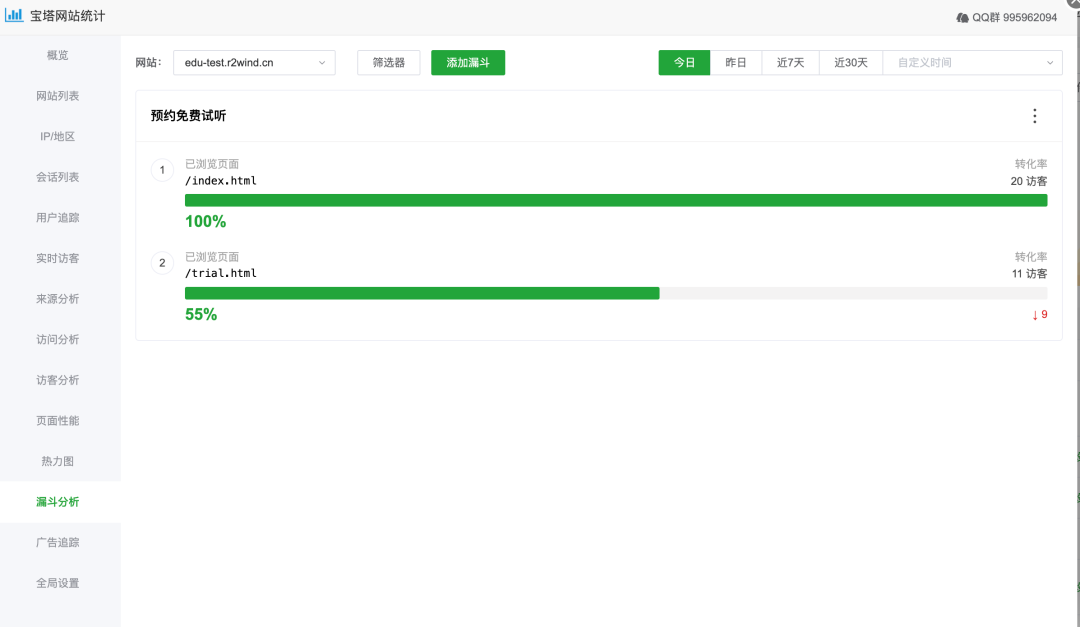Click the 20 访客 visitor count
Image resolution: width=1080 pixels, height=627 pixels.
pyautogui.click(x=1028, y=181)
